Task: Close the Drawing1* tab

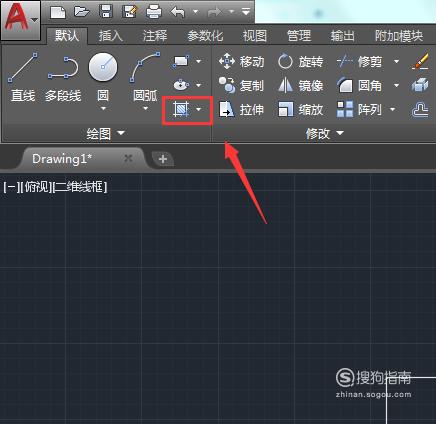Action: pyautogui.click(x=128, y=158)
